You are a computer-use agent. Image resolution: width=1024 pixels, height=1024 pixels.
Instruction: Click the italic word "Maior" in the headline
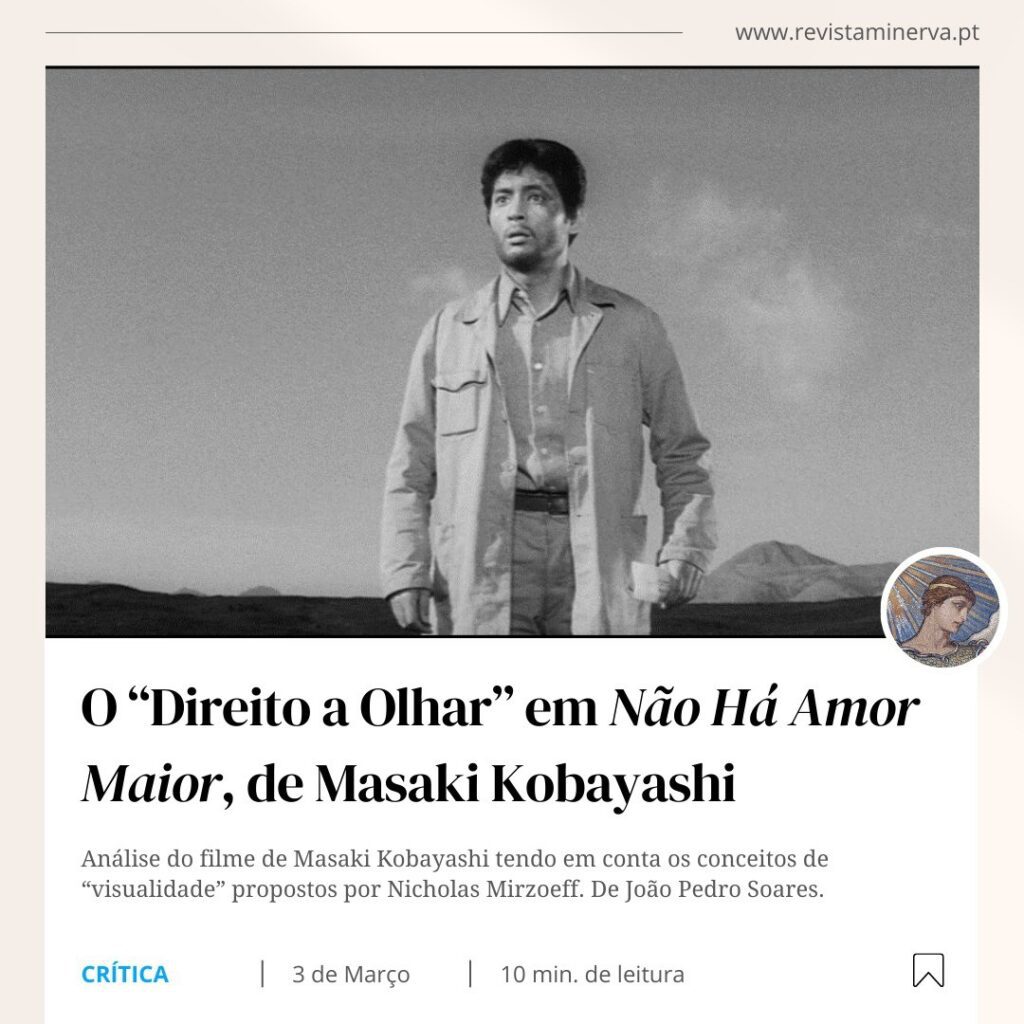click(152, 783)
